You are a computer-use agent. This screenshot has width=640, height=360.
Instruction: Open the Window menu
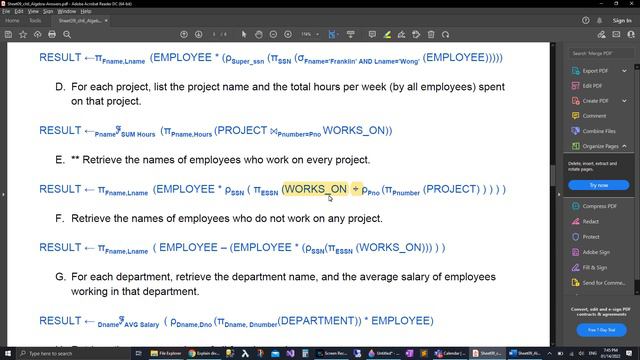point(67,11)
